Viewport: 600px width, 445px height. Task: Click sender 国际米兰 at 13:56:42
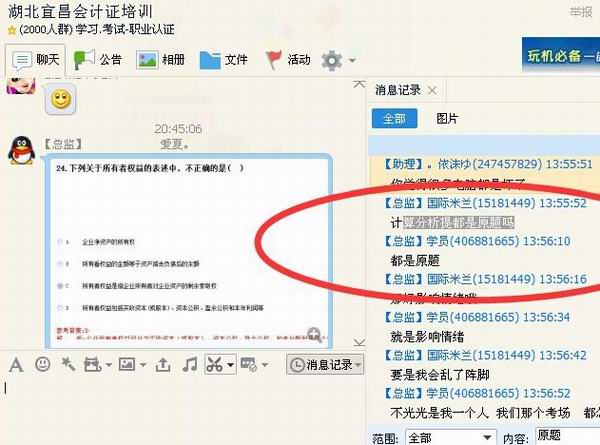pos(486,355)
